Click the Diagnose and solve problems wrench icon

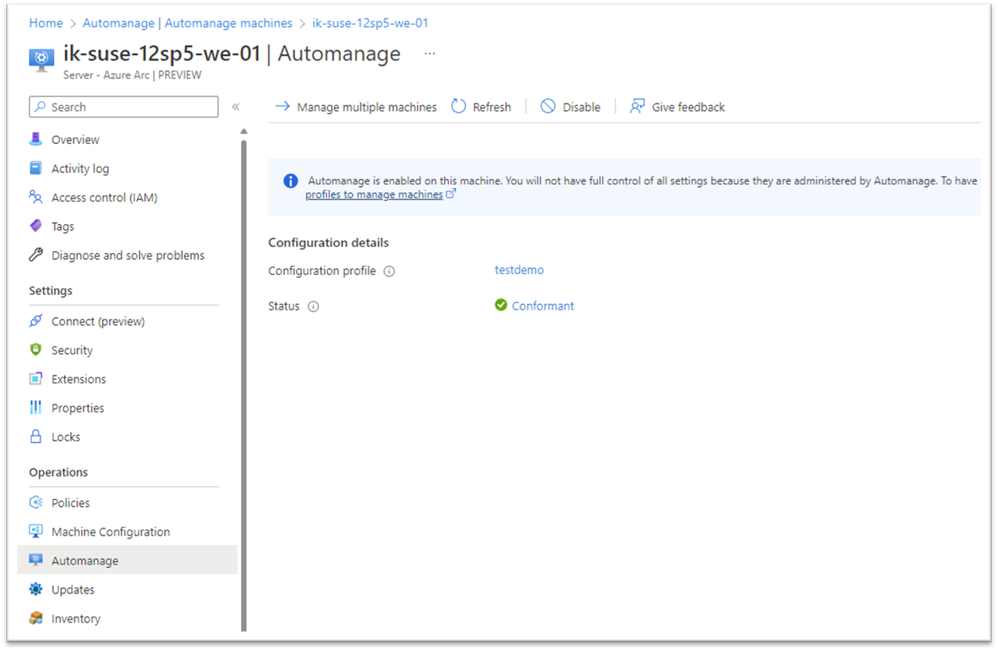tap(36, 255)
